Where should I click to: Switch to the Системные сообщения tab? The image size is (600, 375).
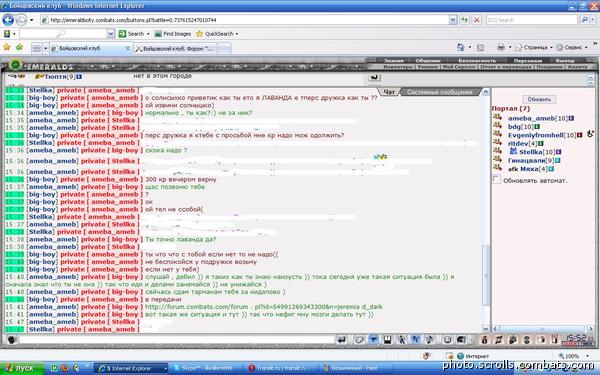[439, 92]
